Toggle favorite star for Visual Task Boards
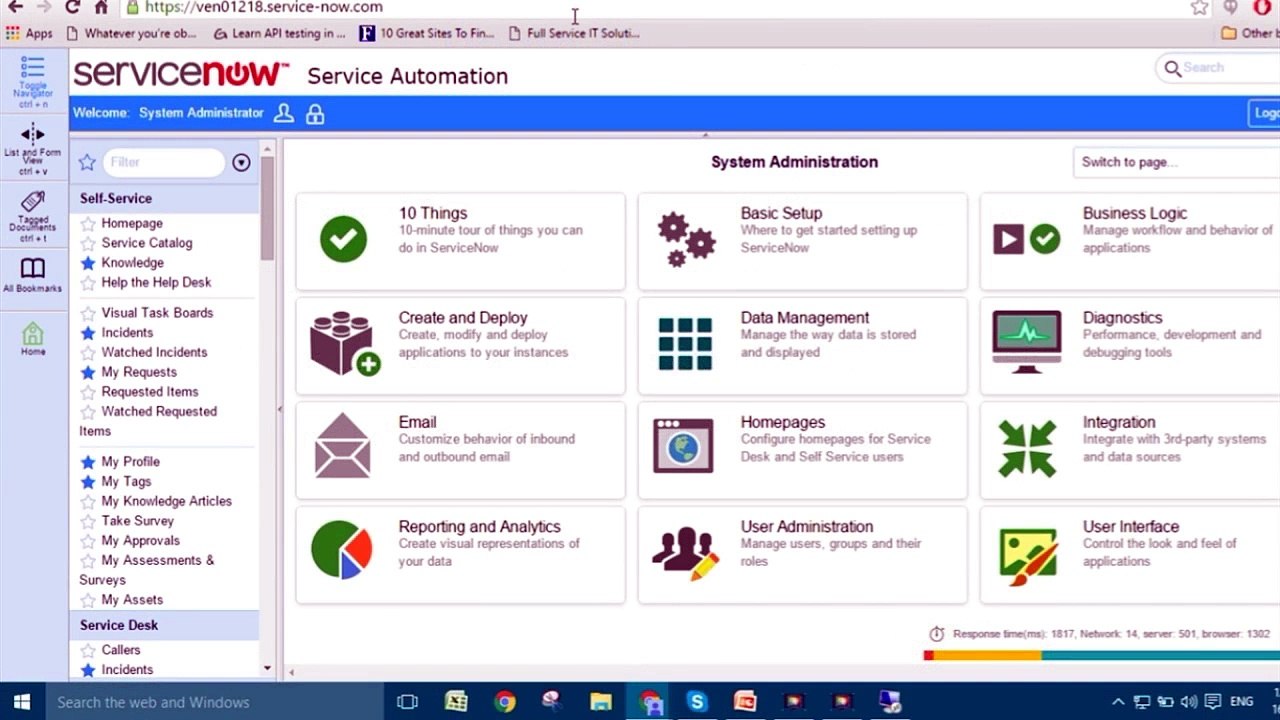1280x720 pixels. (88, 313)
